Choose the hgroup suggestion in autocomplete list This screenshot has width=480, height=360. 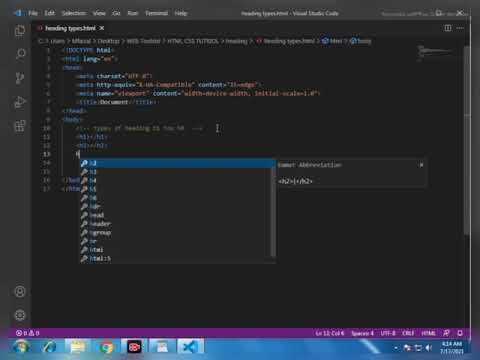click(x=176, y=232)
